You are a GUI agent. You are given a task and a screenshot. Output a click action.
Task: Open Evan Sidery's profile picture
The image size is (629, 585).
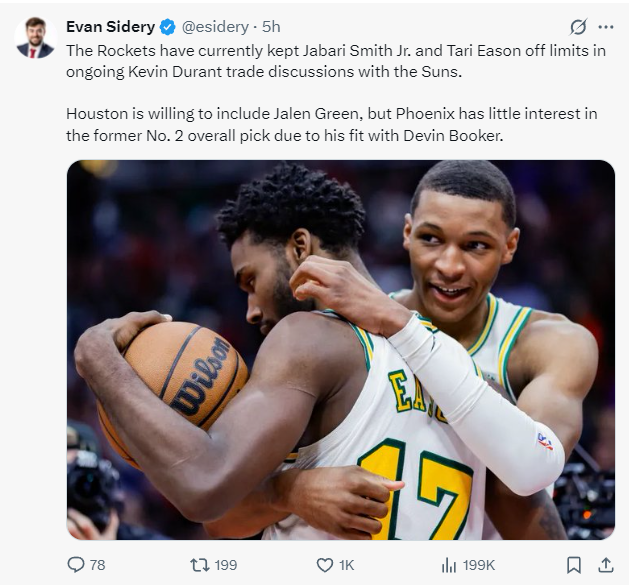35,37
